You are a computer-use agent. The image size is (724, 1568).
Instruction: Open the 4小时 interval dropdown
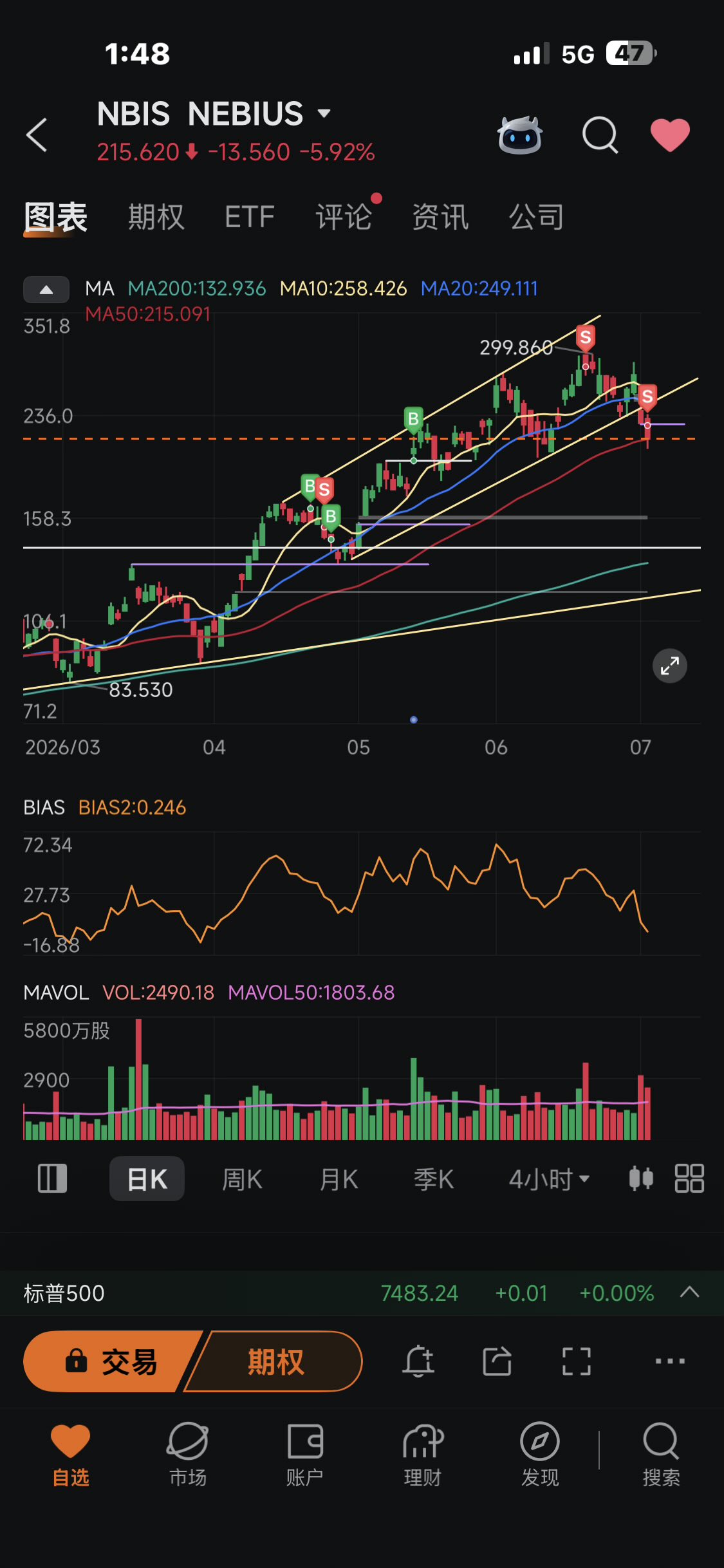pos(549,1179)
